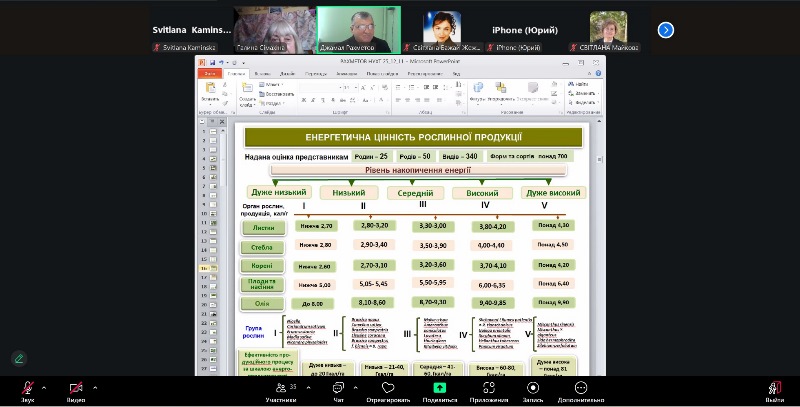This screenshot has width=800, height=407.
Task: Switch to the Вид ribbon tab
Action: pos(456,73)
